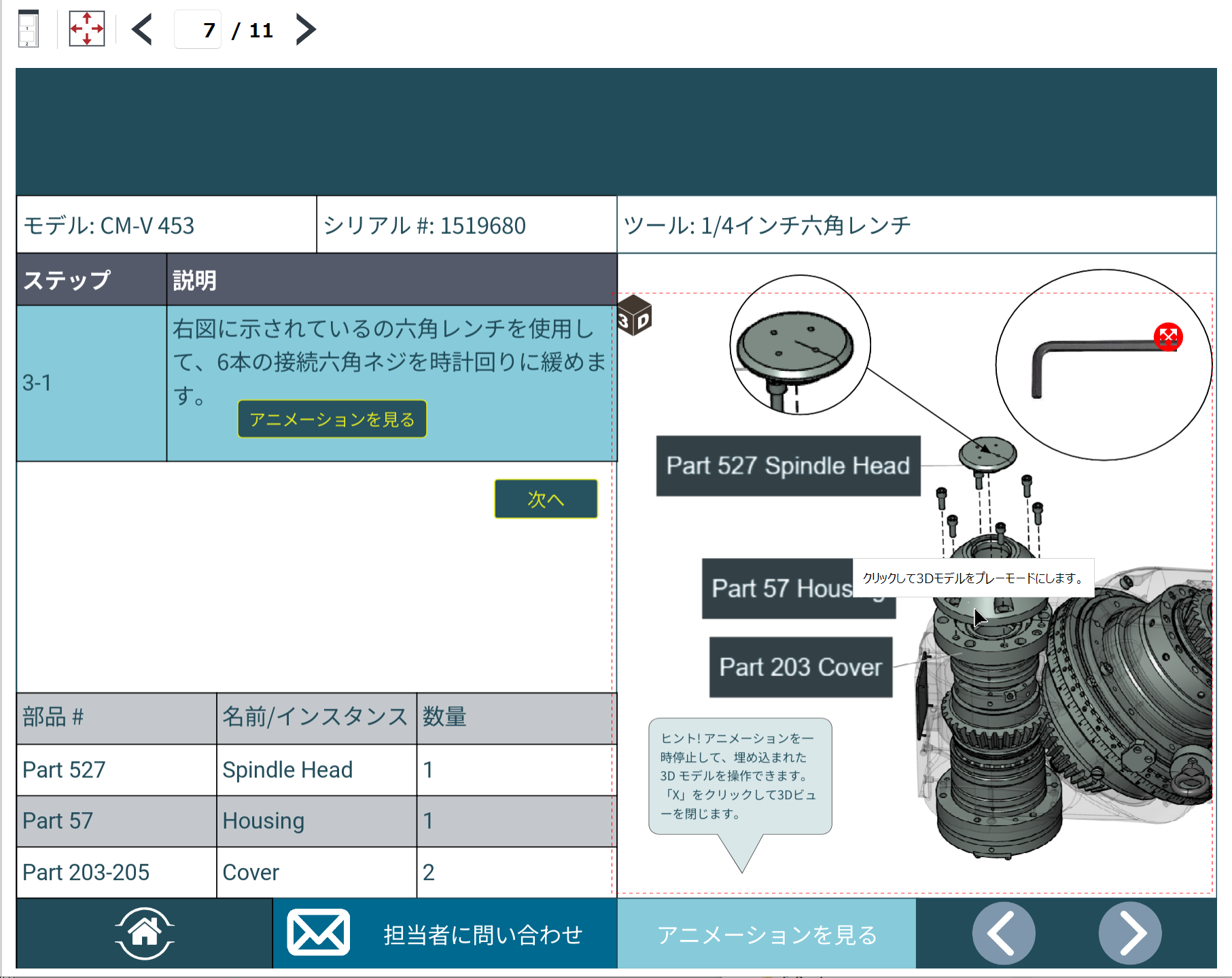Edit the current page number field

(198, 29)
